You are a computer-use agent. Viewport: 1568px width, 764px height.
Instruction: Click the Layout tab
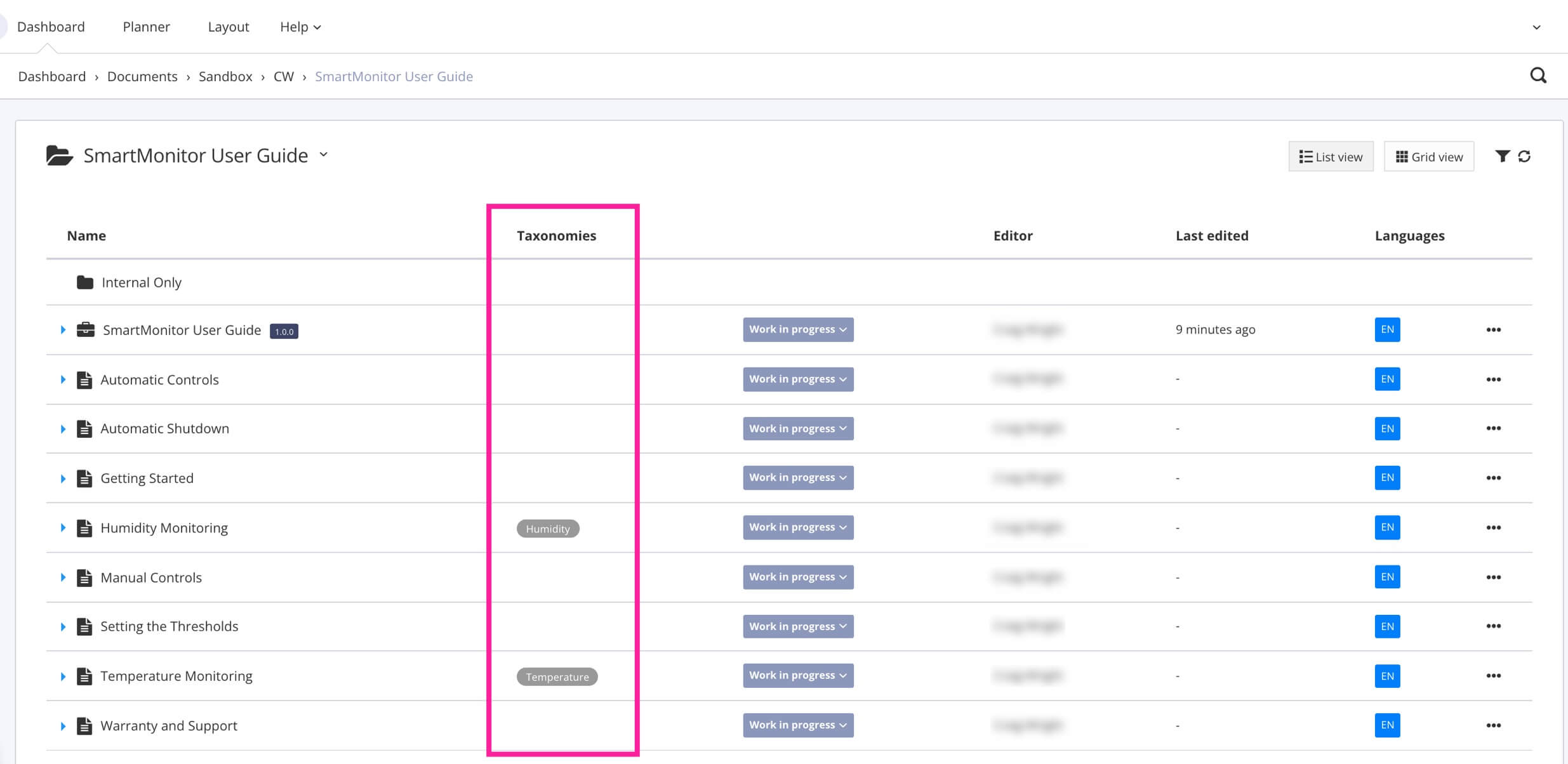[228, 26]
